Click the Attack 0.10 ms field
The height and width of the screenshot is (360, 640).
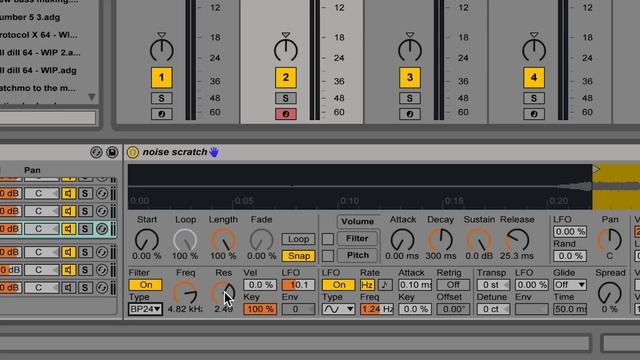[415, 285]
